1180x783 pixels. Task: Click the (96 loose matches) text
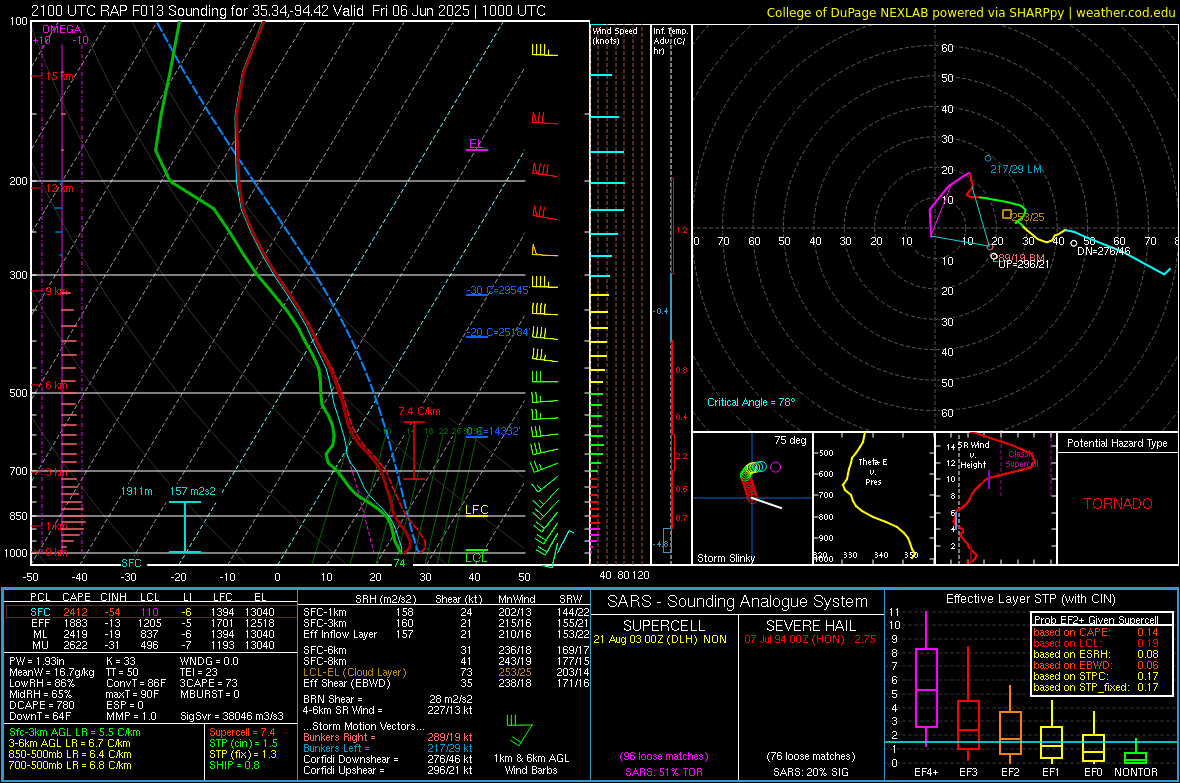click(x=664, y=756)
